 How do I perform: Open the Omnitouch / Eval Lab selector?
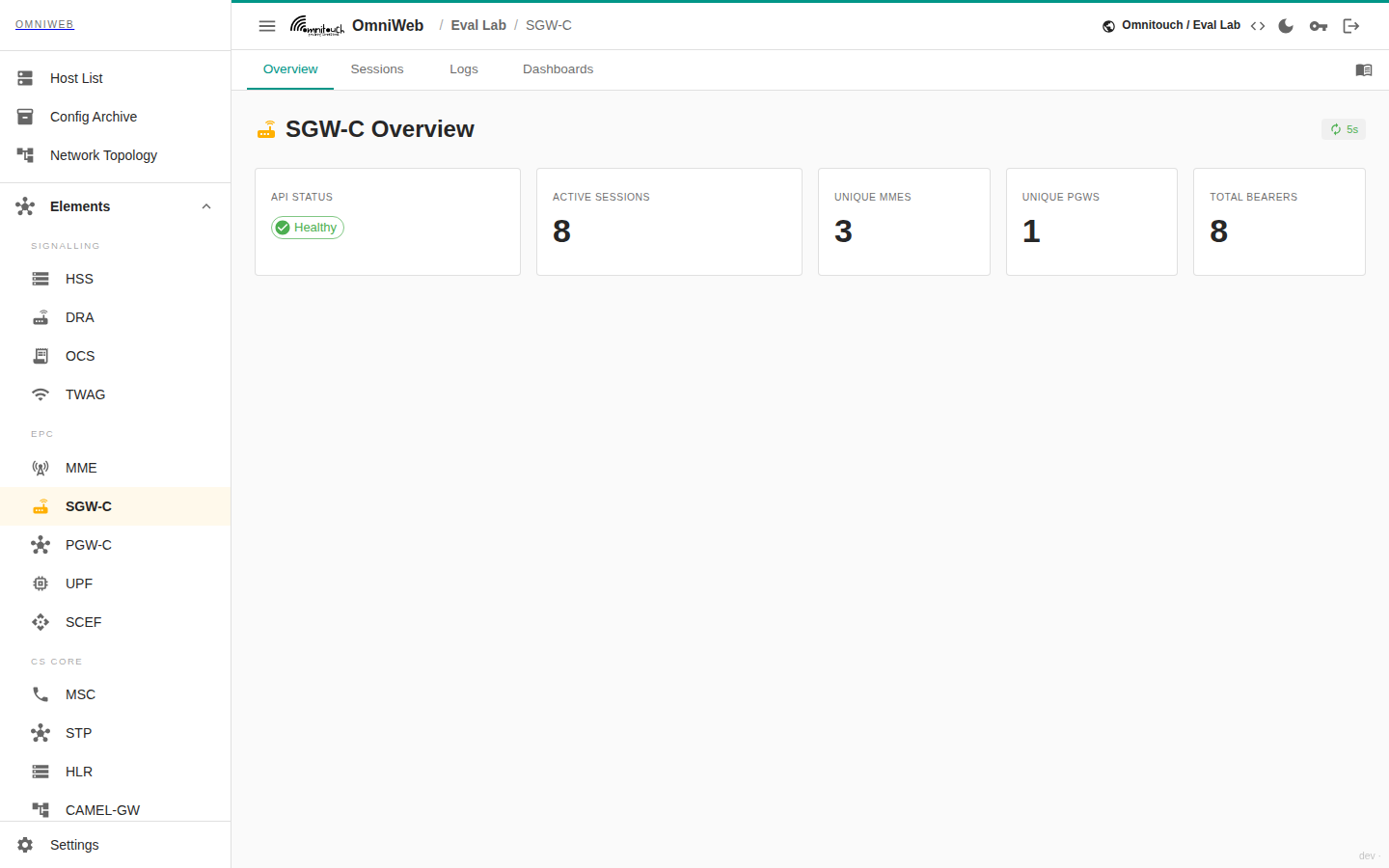tap(1171, 25)
